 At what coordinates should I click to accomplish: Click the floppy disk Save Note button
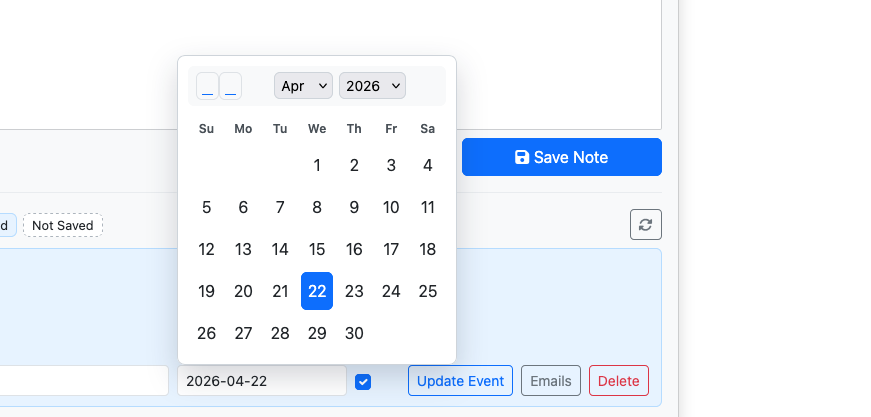tap(562, 157)
